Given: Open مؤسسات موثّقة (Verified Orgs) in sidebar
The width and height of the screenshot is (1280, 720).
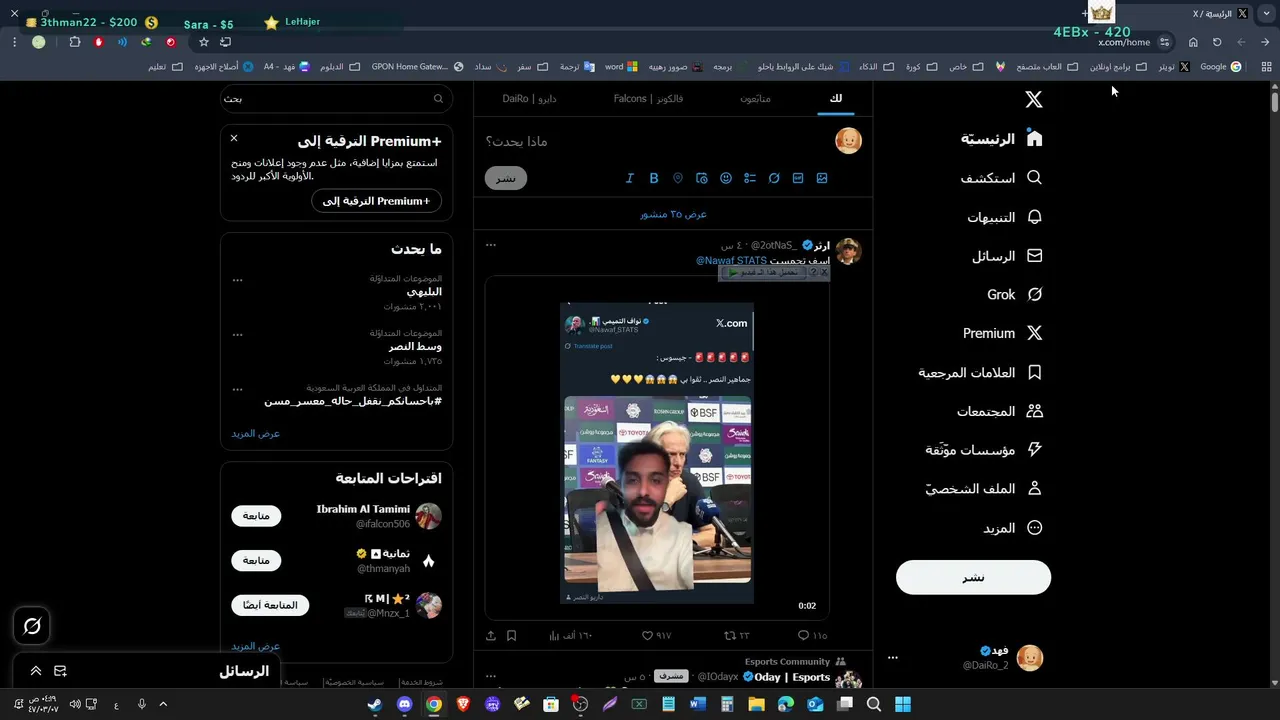Looking at the screenshot, I should 984,450.
